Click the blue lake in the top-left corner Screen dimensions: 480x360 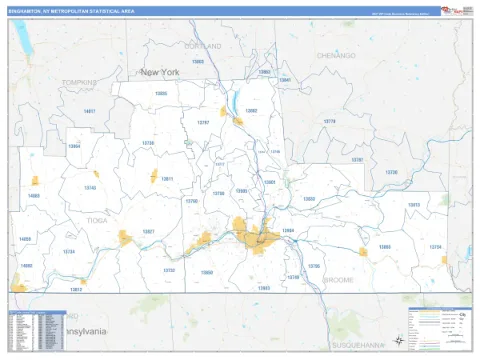pos(23,37)
